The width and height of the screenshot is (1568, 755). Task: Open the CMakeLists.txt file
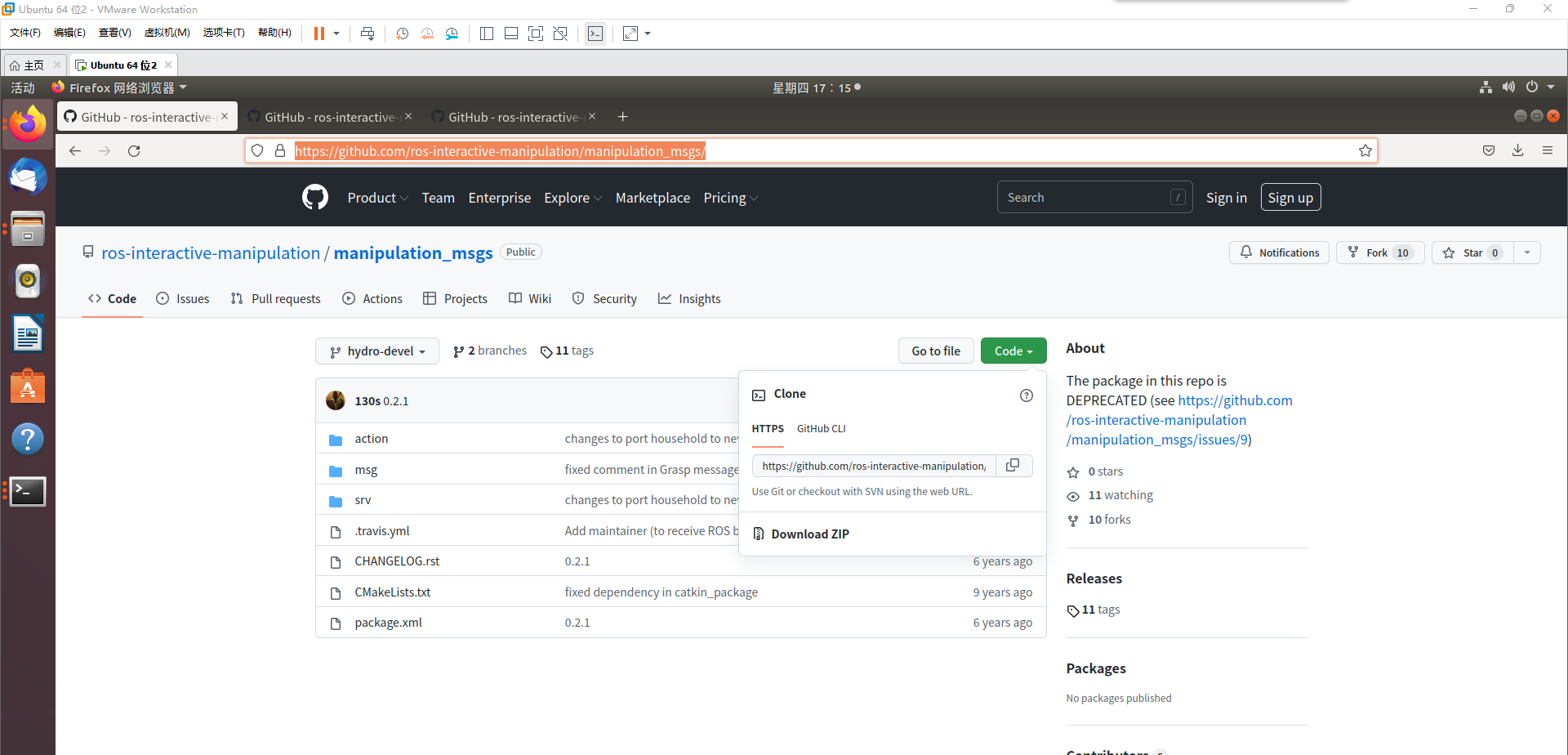pyautogui.click(x=393, y=592)
